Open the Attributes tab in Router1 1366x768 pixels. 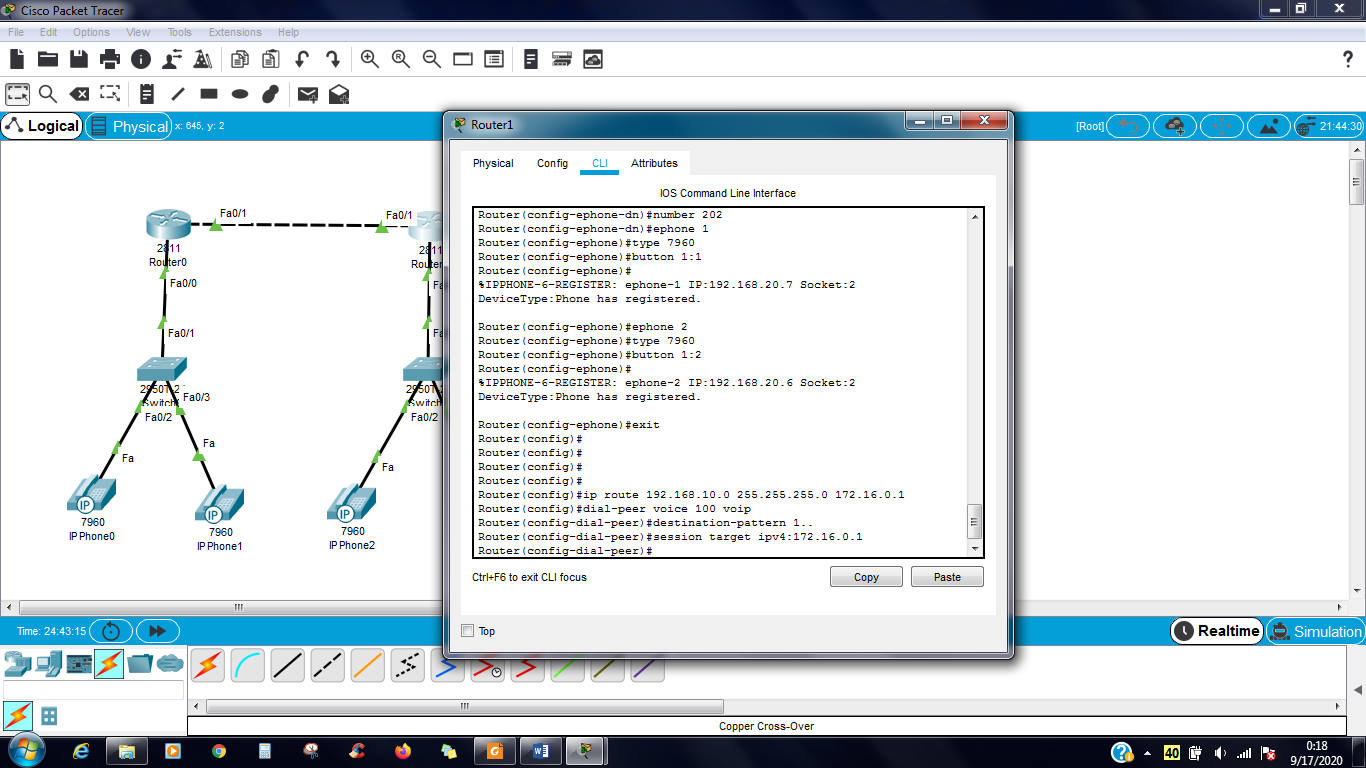(654, 163)
